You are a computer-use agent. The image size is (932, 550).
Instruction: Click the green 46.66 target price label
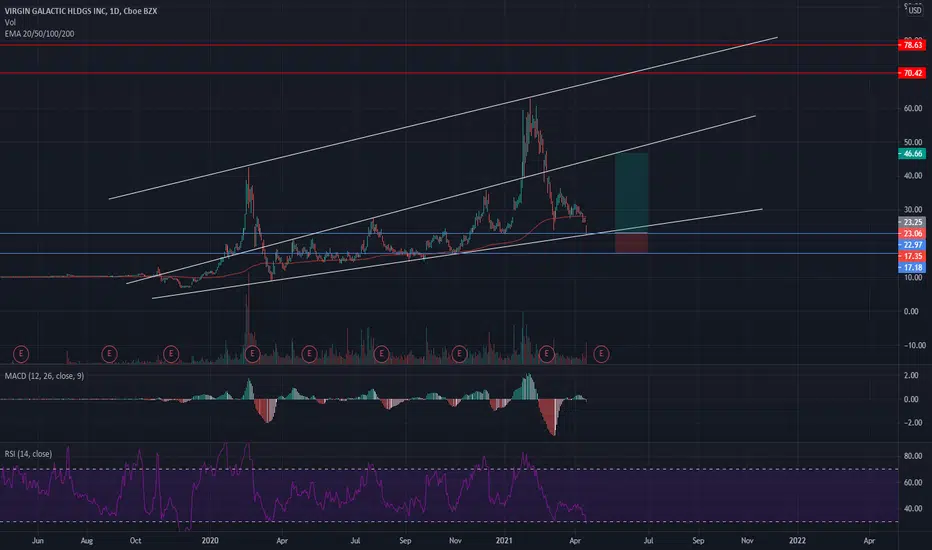[x=912, y=153]
